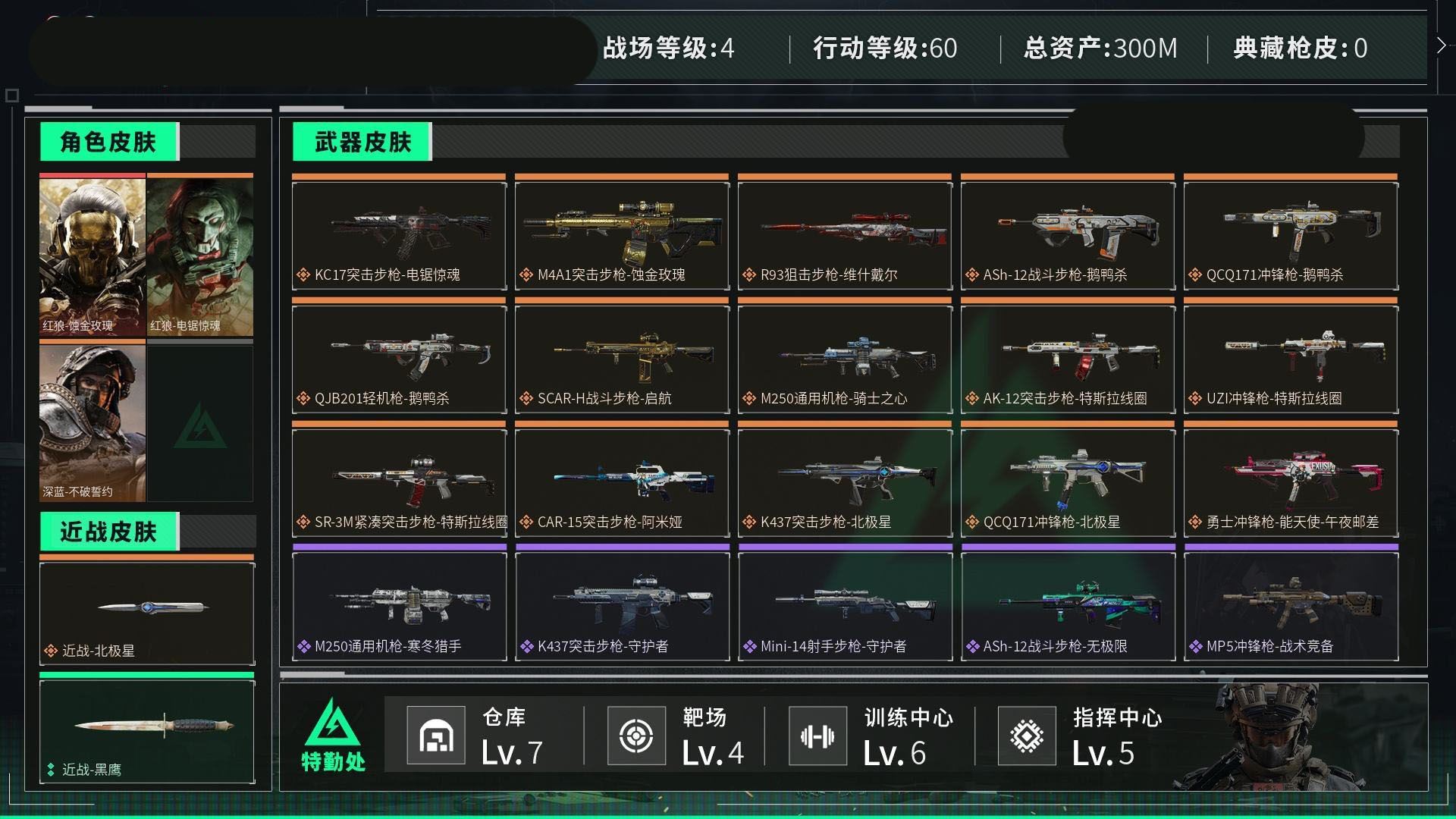Click the 训练中心 dumbbell icon
Screen dimensions: 1456x819
point(817,735)
